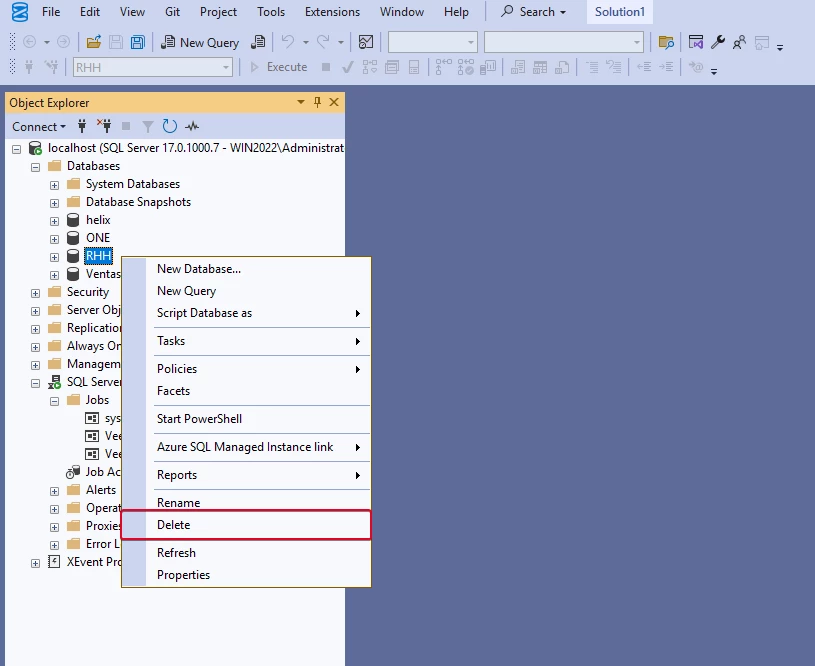
Task: Open Azure SQL Managed Instance link submenu
Action: (246, 447)
